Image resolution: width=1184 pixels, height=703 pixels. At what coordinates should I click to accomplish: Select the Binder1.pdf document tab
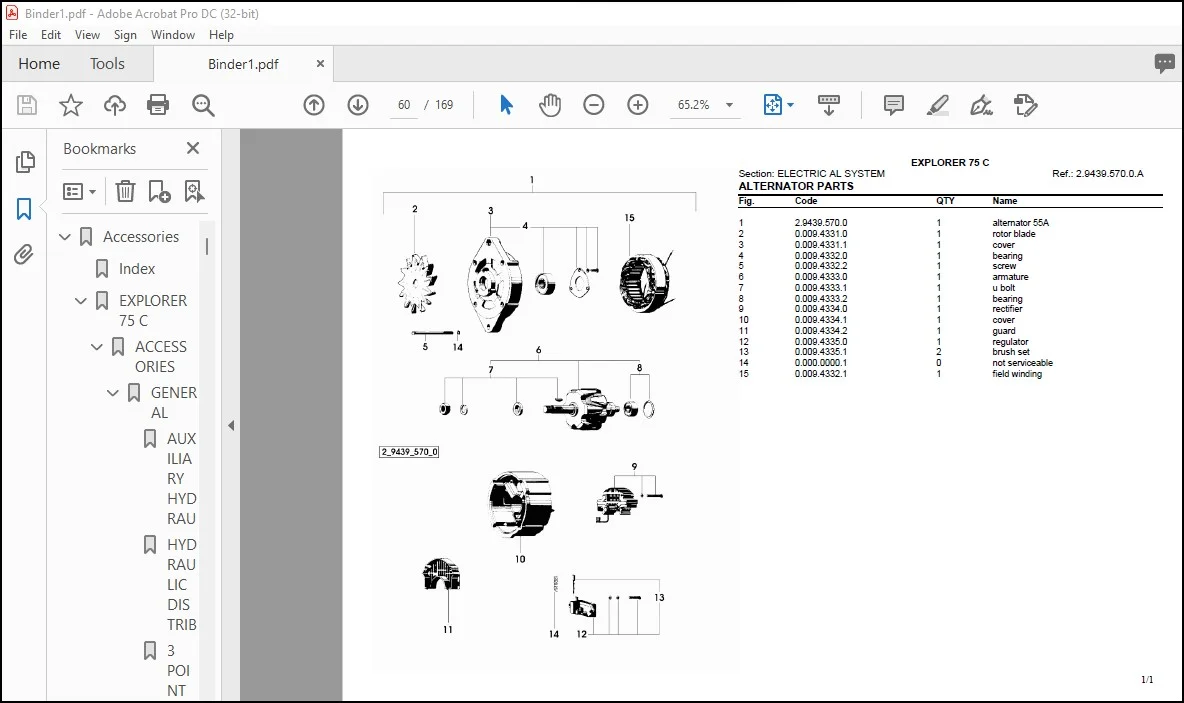243,64
